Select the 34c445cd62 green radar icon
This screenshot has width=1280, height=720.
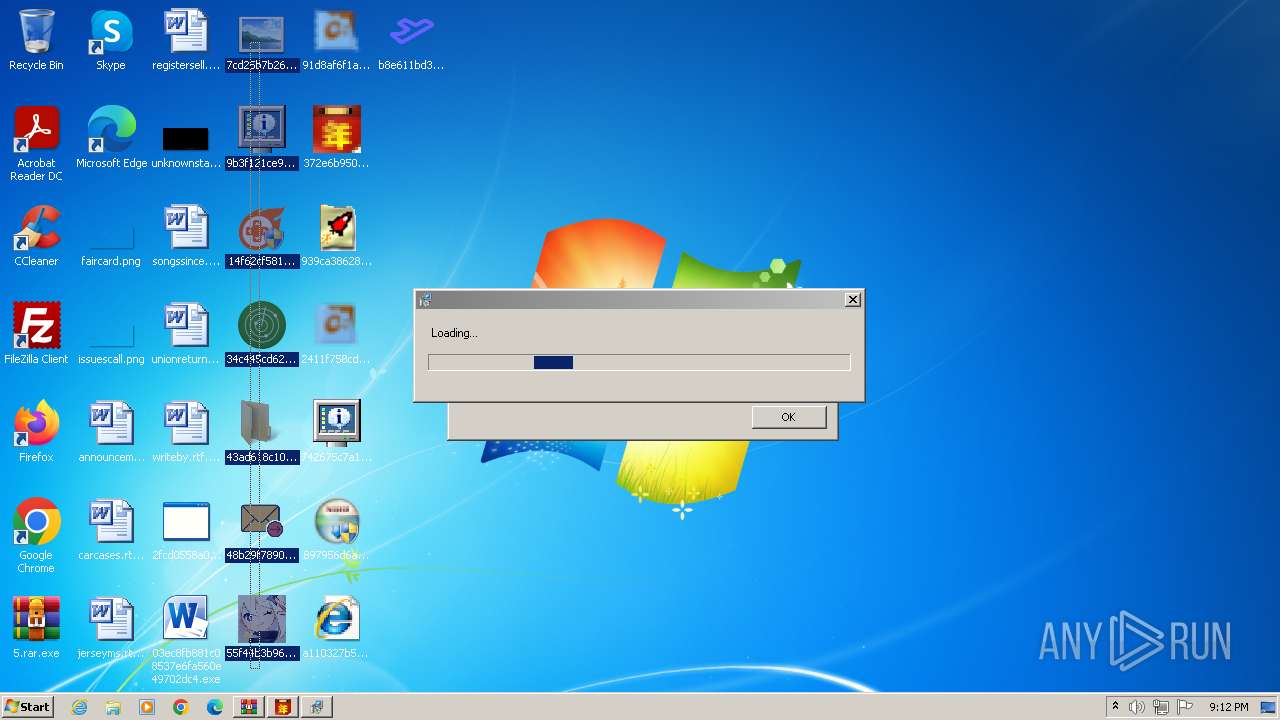point(261,334)
